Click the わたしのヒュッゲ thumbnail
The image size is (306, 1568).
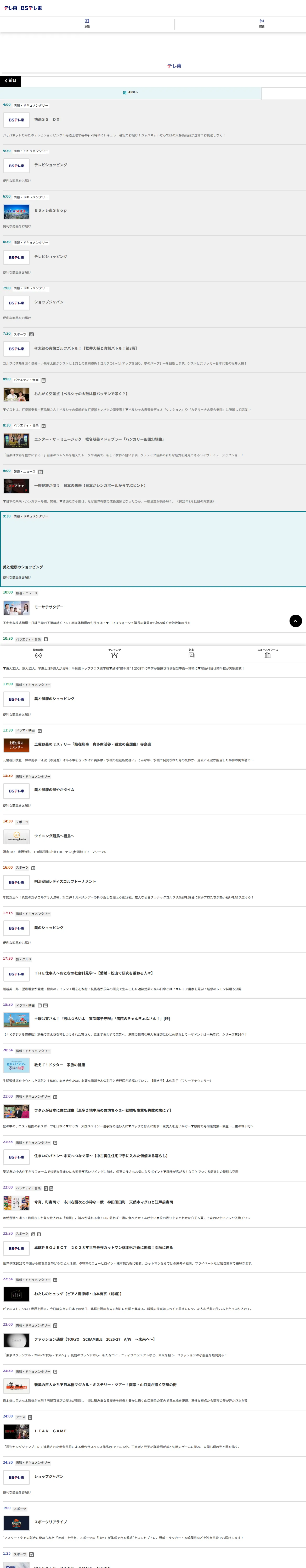click(16, 1295)
